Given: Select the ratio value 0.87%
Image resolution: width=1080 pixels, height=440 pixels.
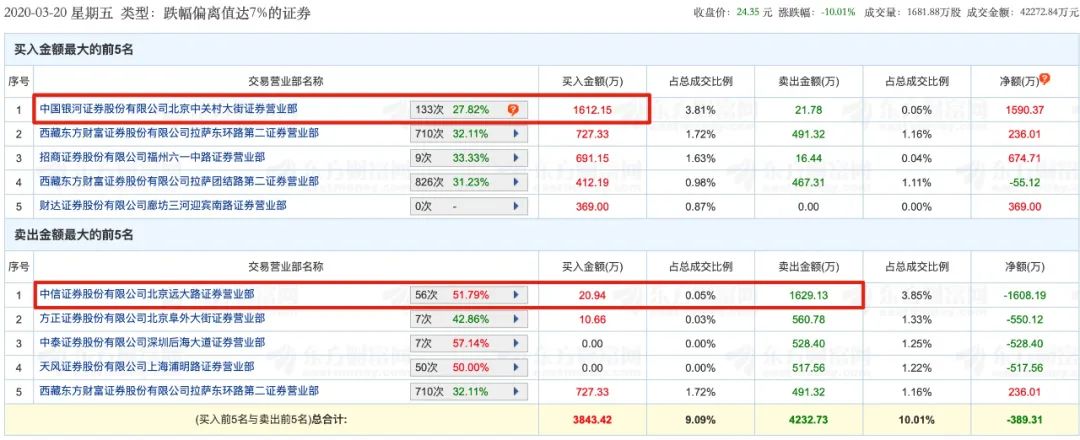Looking at the screenshot, I should click(x=700, y=207).
